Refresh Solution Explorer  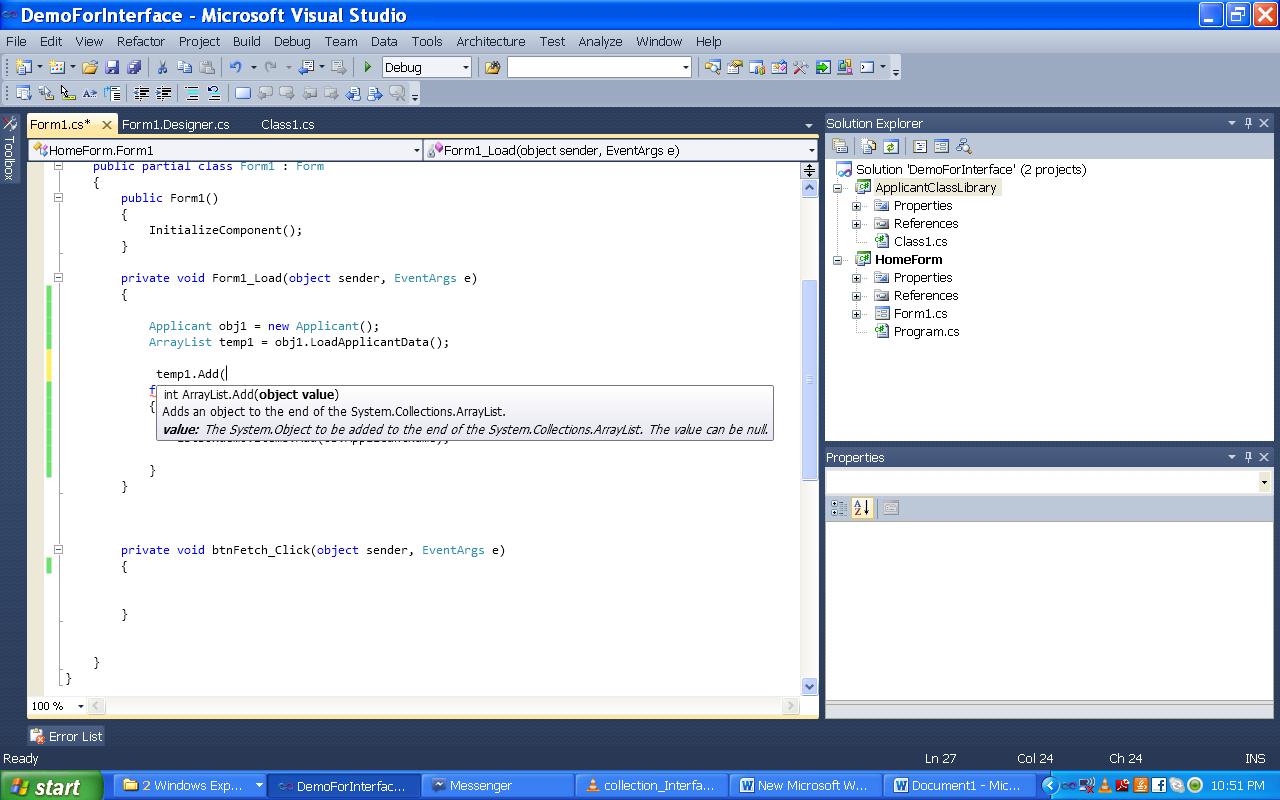coord(890,146)
